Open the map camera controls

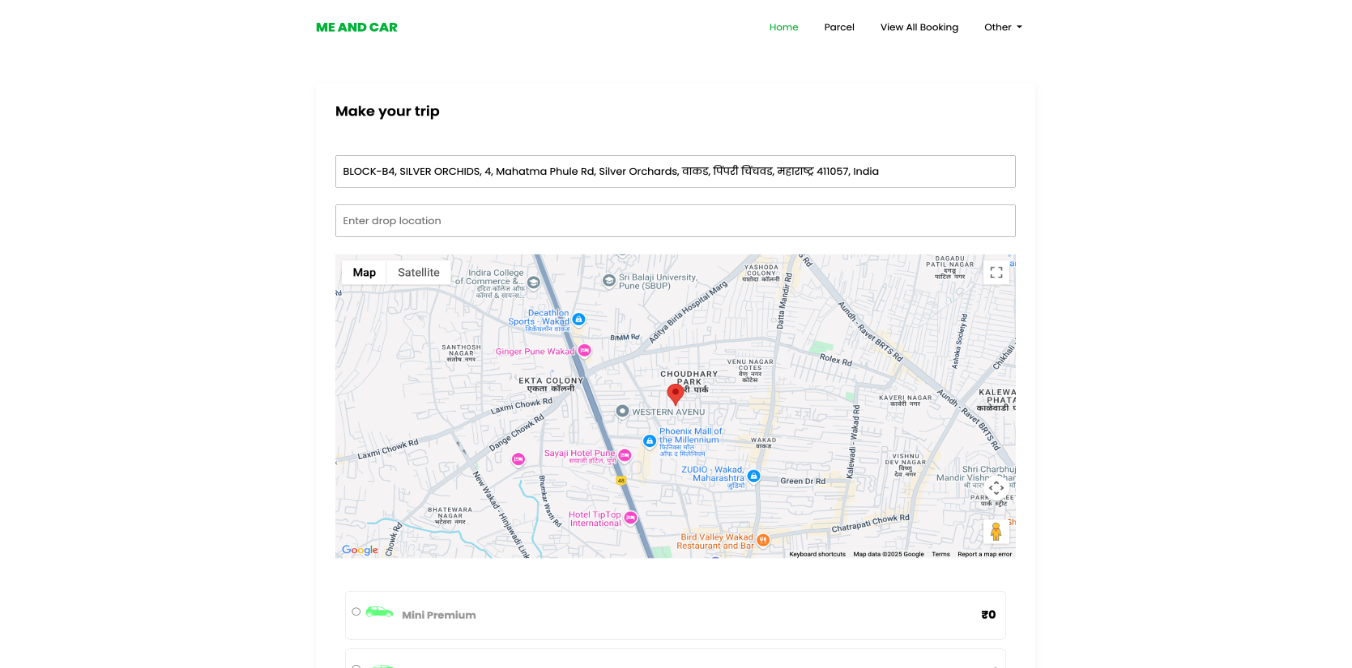tap(996, 488)
